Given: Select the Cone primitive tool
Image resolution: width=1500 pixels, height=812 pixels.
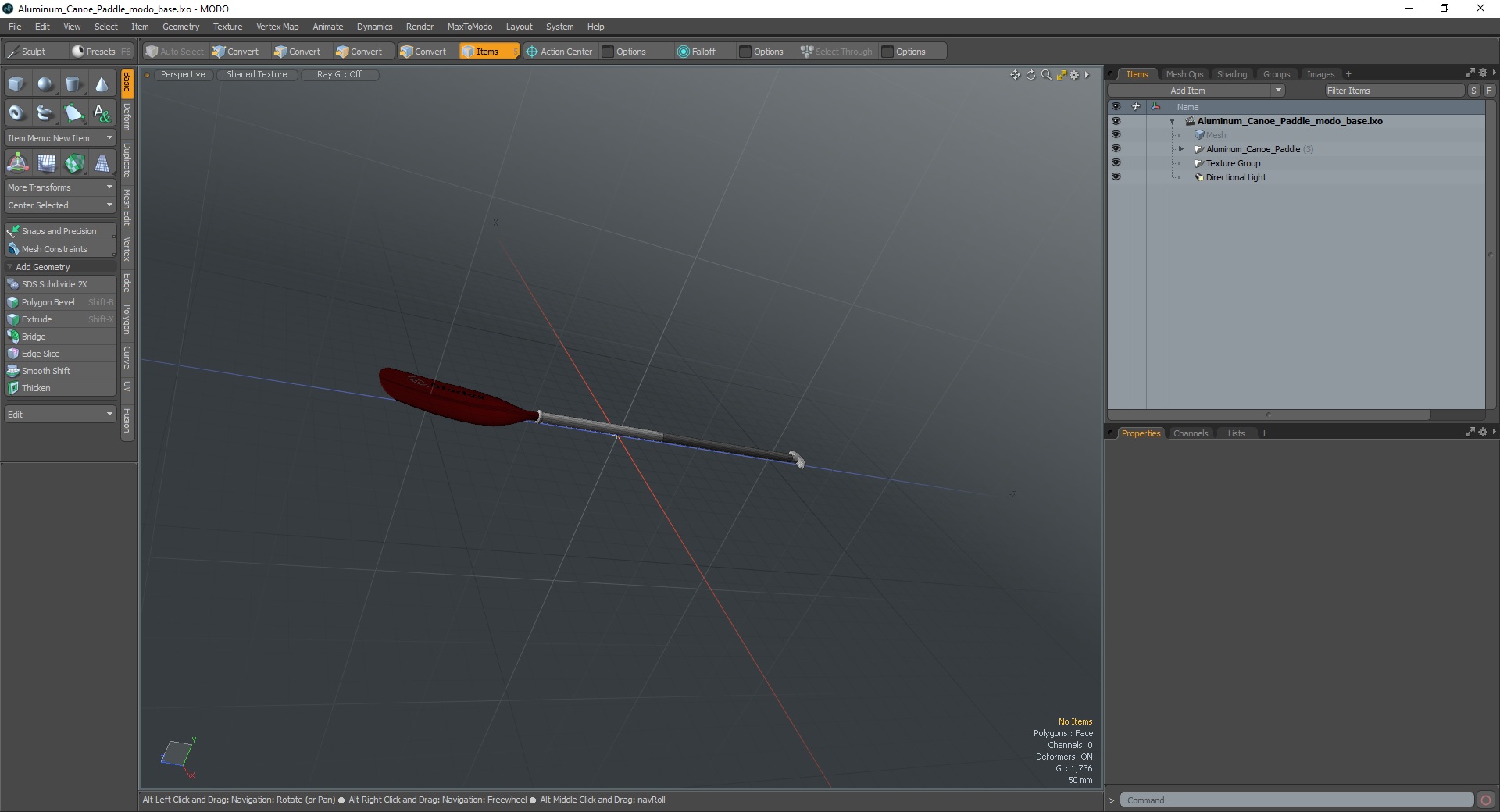Looking at the screenshot, I should click(x=102, y=84).
